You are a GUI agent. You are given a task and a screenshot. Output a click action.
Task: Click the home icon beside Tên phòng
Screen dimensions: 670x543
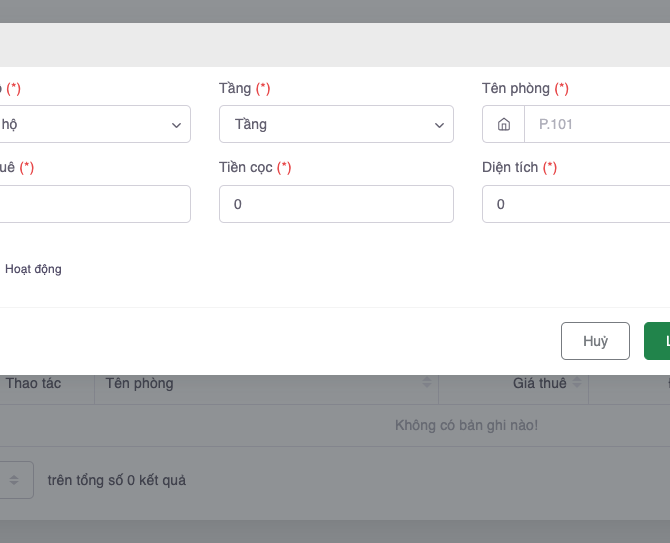click(504, 125)
